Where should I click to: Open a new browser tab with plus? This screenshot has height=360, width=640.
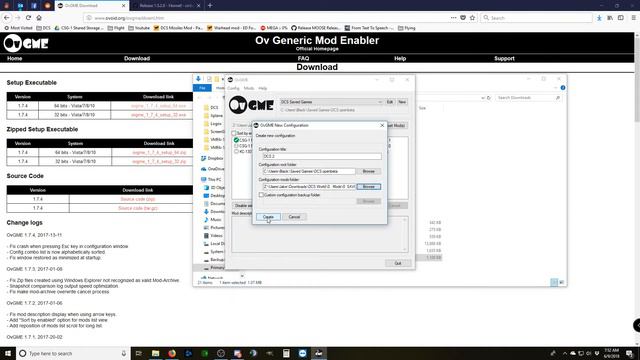(x=210, y=5)
